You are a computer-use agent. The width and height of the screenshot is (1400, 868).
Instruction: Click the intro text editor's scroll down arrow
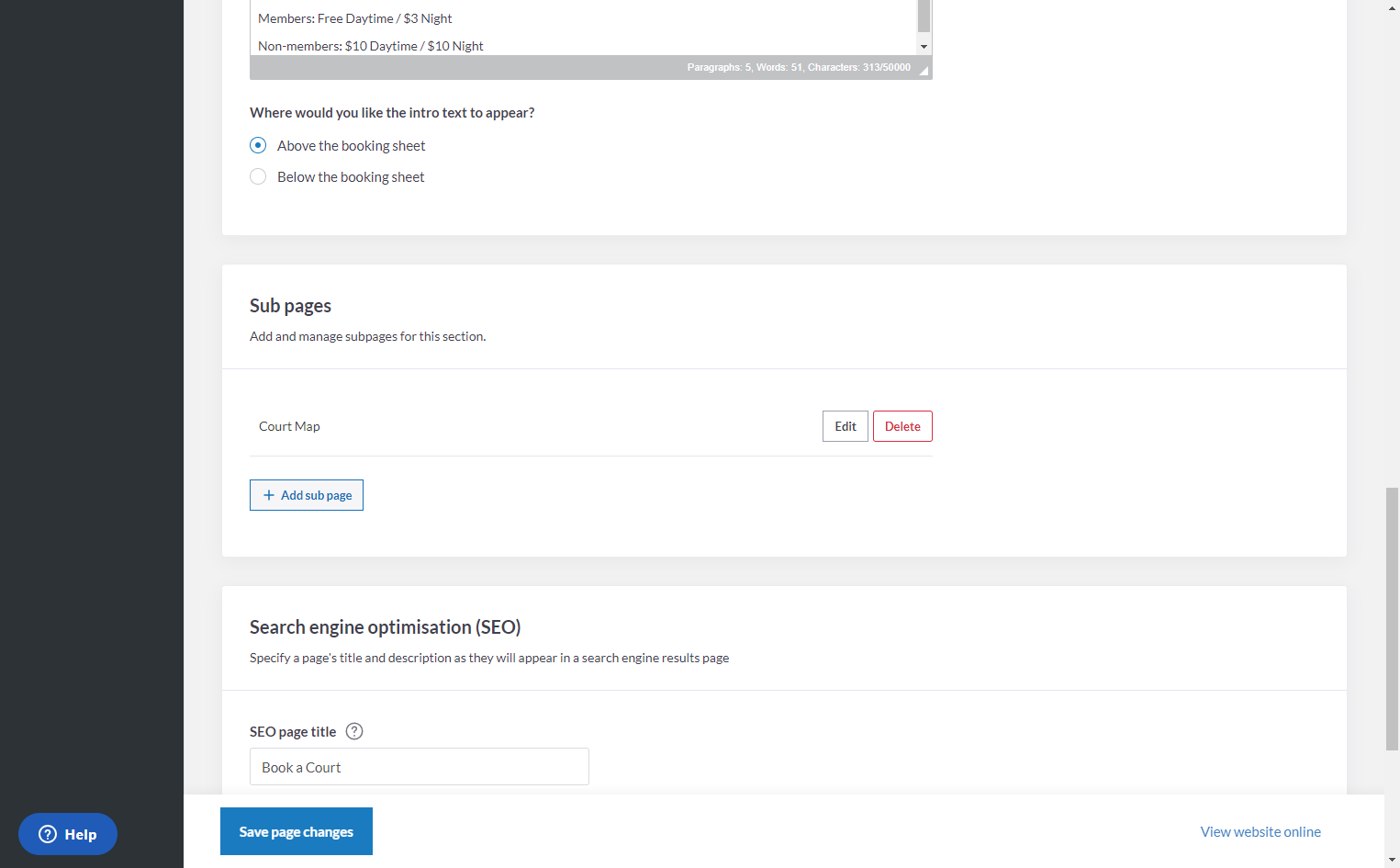pyautogui.click(x=924, y=46)
